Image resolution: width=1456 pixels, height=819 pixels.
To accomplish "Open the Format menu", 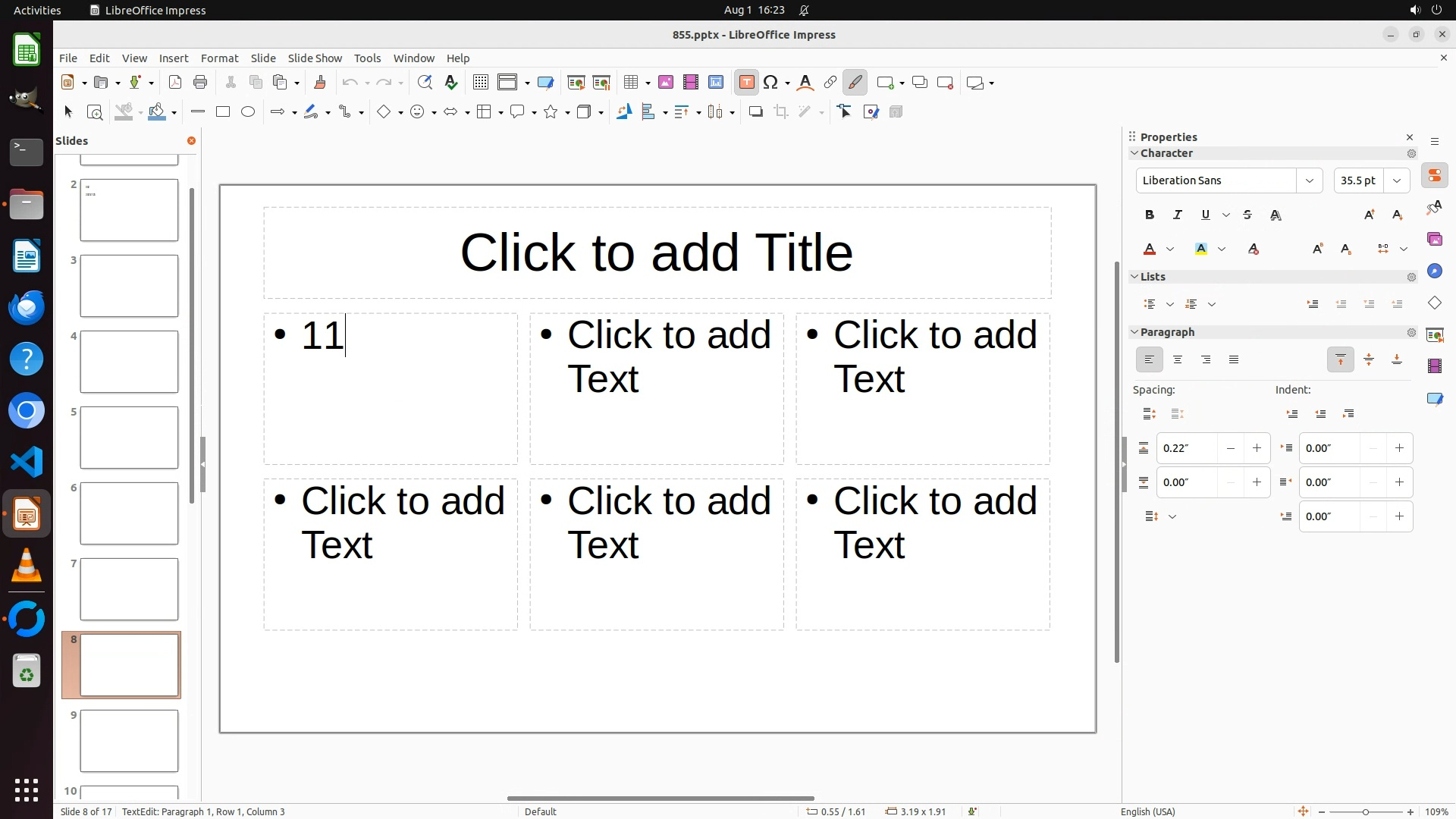I will [219, 58].
